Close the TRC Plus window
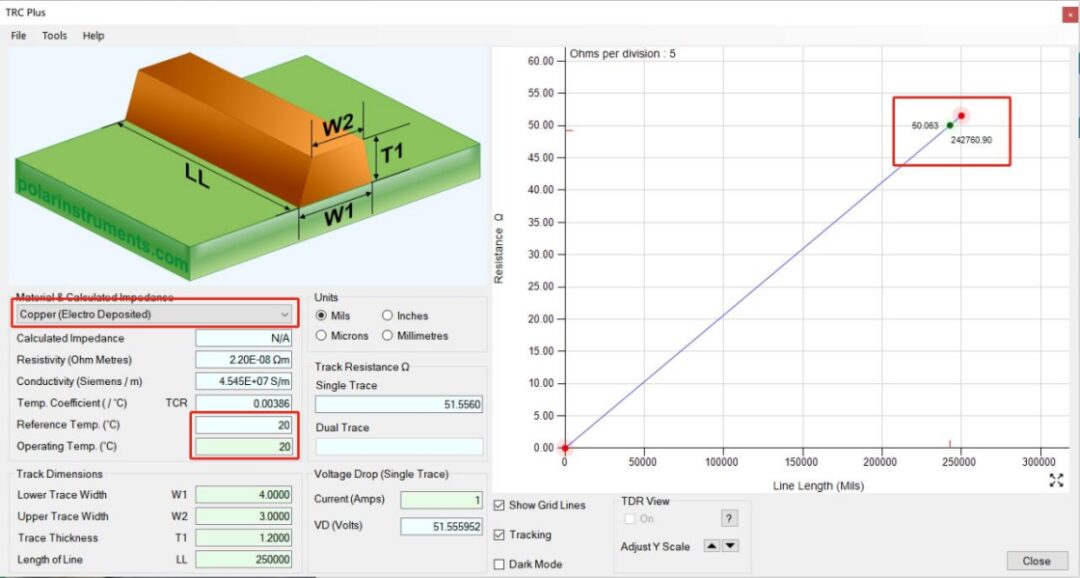 click(1070, 13)
